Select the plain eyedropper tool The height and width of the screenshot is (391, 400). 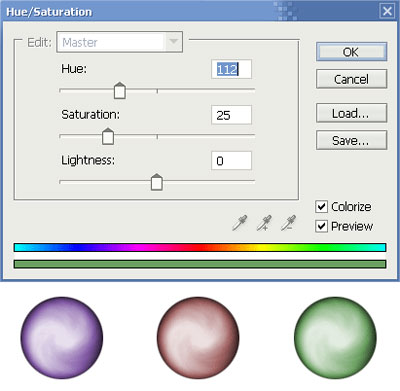(x=240, y=223)
